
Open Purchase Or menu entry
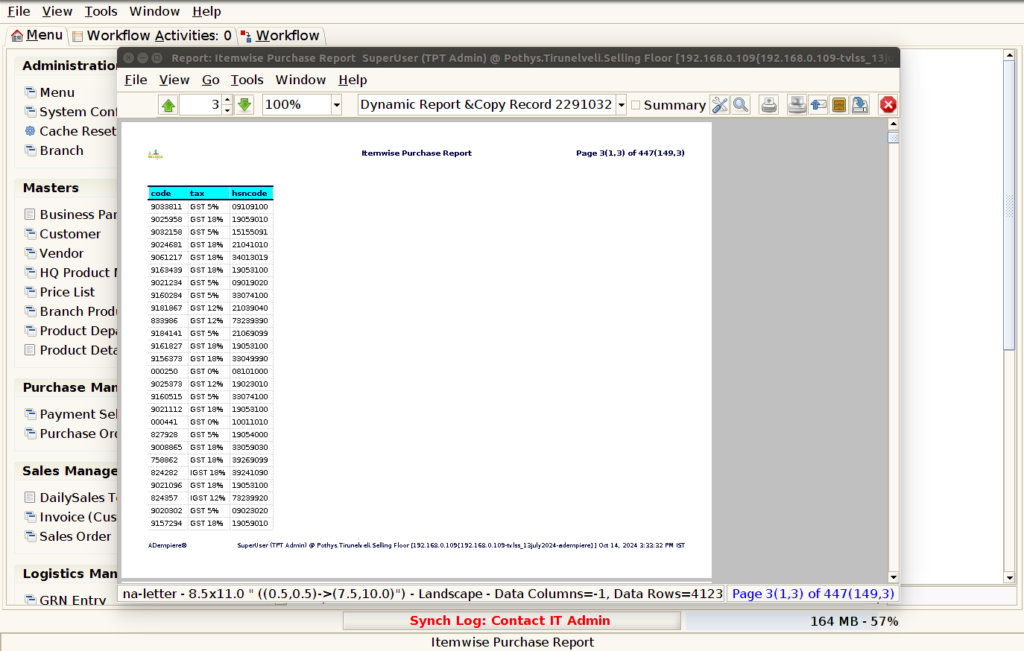pyautogui.click(x=78, y=433)
